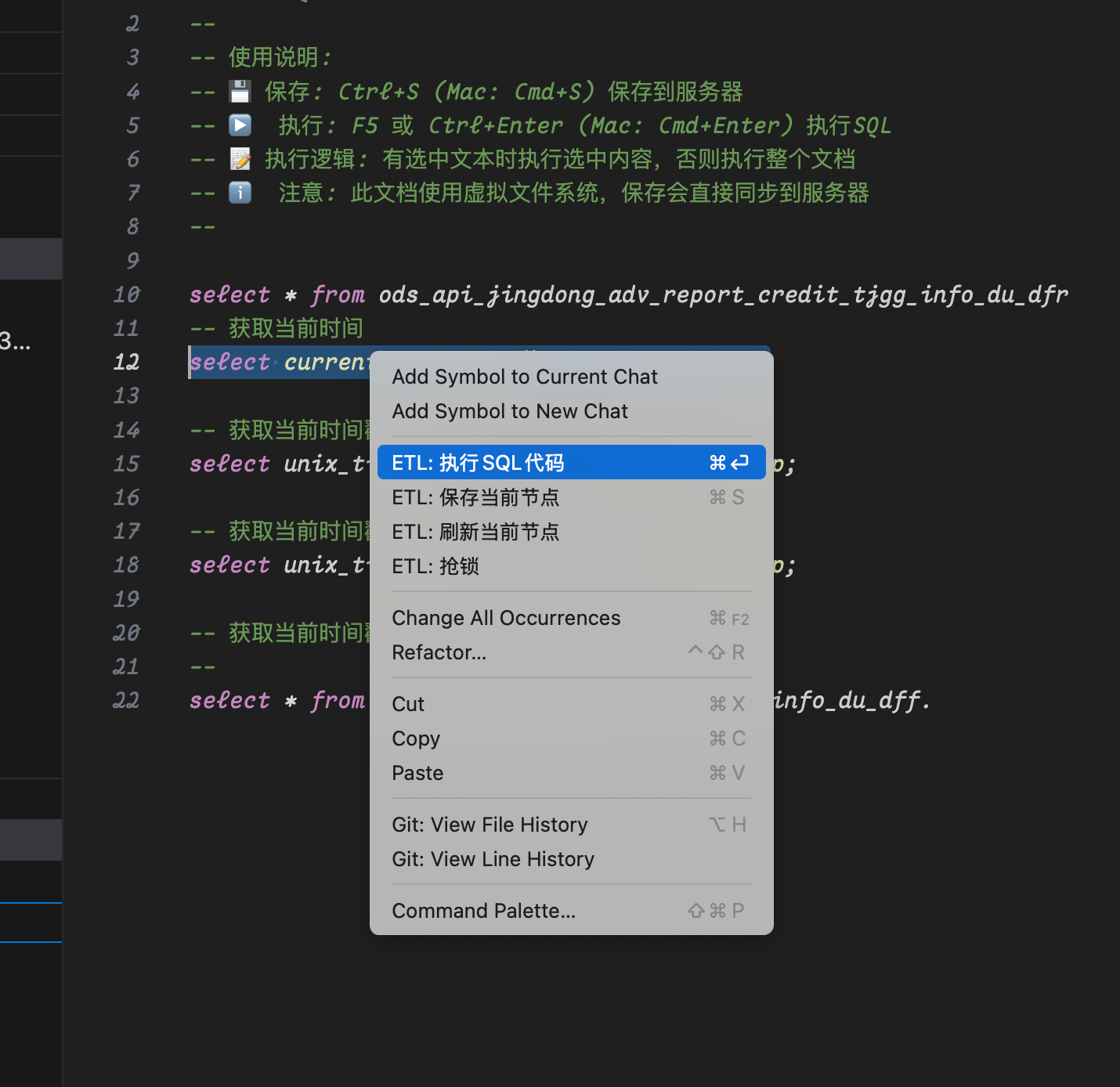
Task: Click the select keyword on line 15
Action: point(229,464)
